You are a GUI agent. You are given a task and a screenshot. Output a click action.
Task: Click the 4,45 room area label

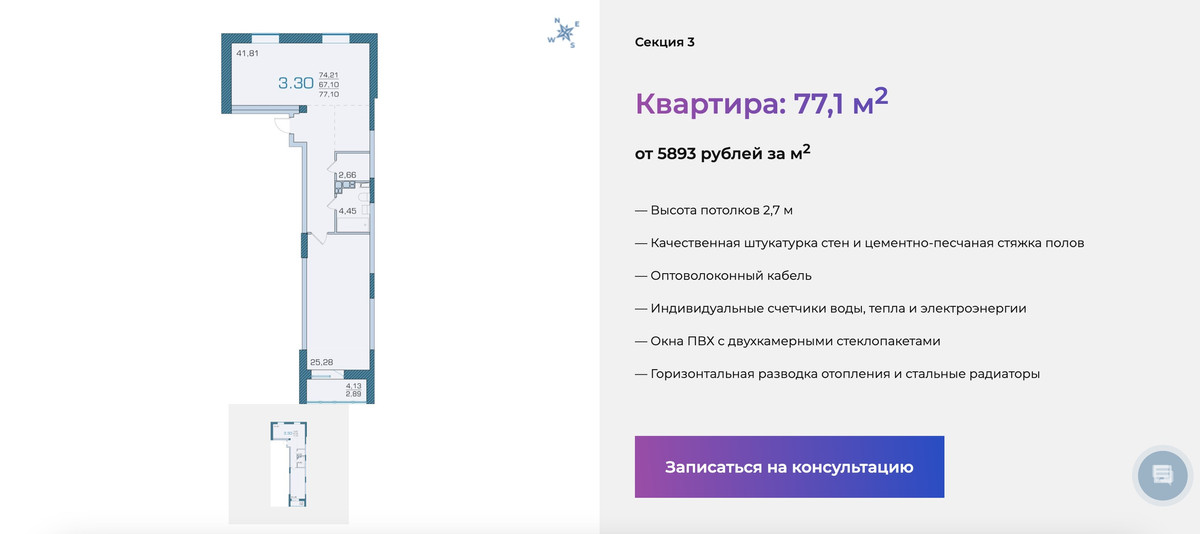(x=347, y=211)
